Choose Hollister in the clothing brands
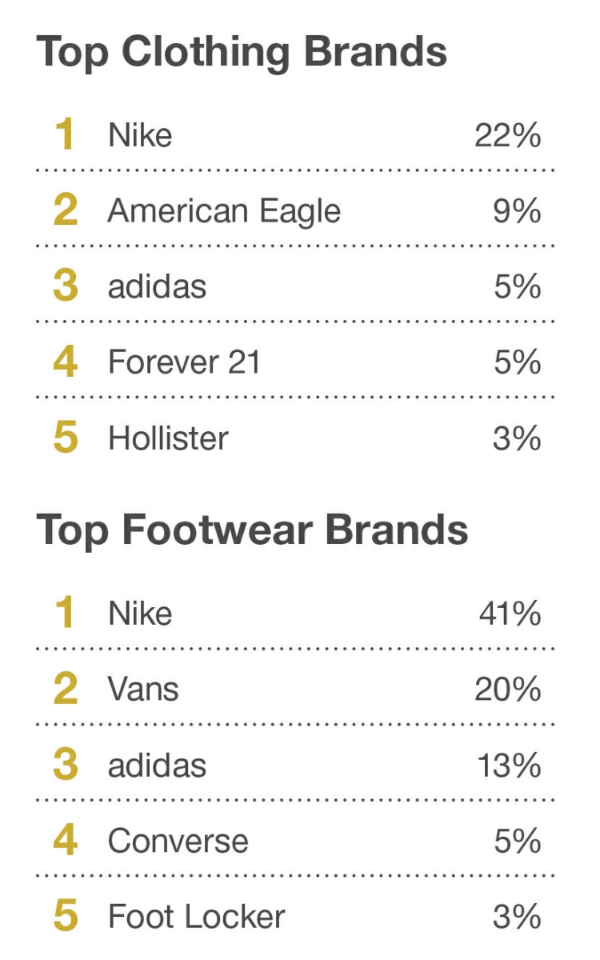 coord(168,438)
